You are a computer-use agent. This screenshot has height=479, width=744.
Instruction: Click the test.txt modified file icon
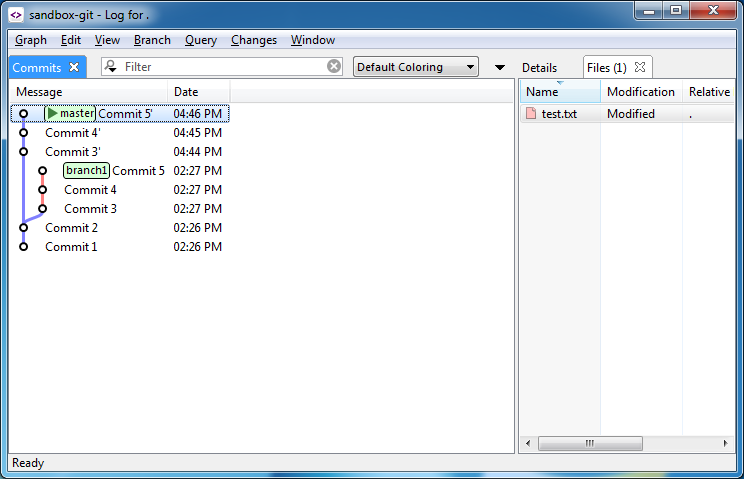click(x=531, y=114)
